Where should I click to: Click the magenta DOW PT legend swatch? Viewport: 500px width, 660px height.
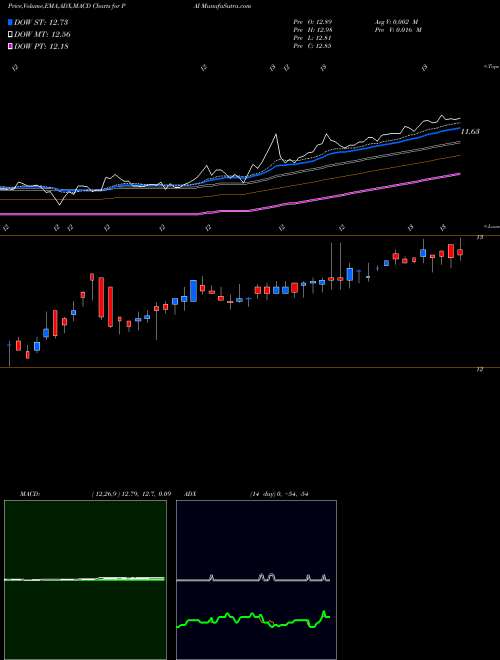click(x=11, y=46)
